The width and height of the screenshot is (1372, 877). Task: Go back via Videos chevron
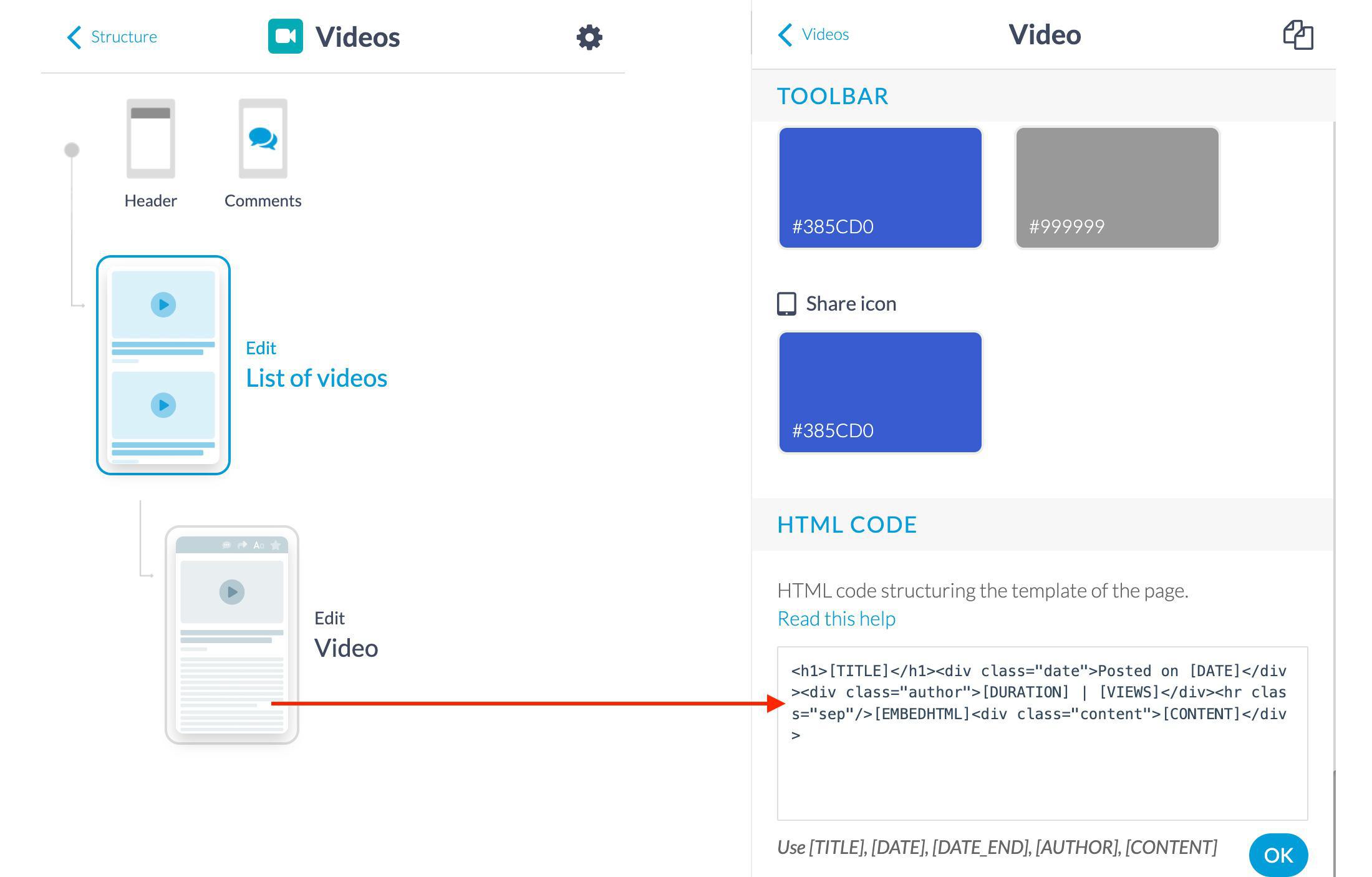click(x=785, y=35)
